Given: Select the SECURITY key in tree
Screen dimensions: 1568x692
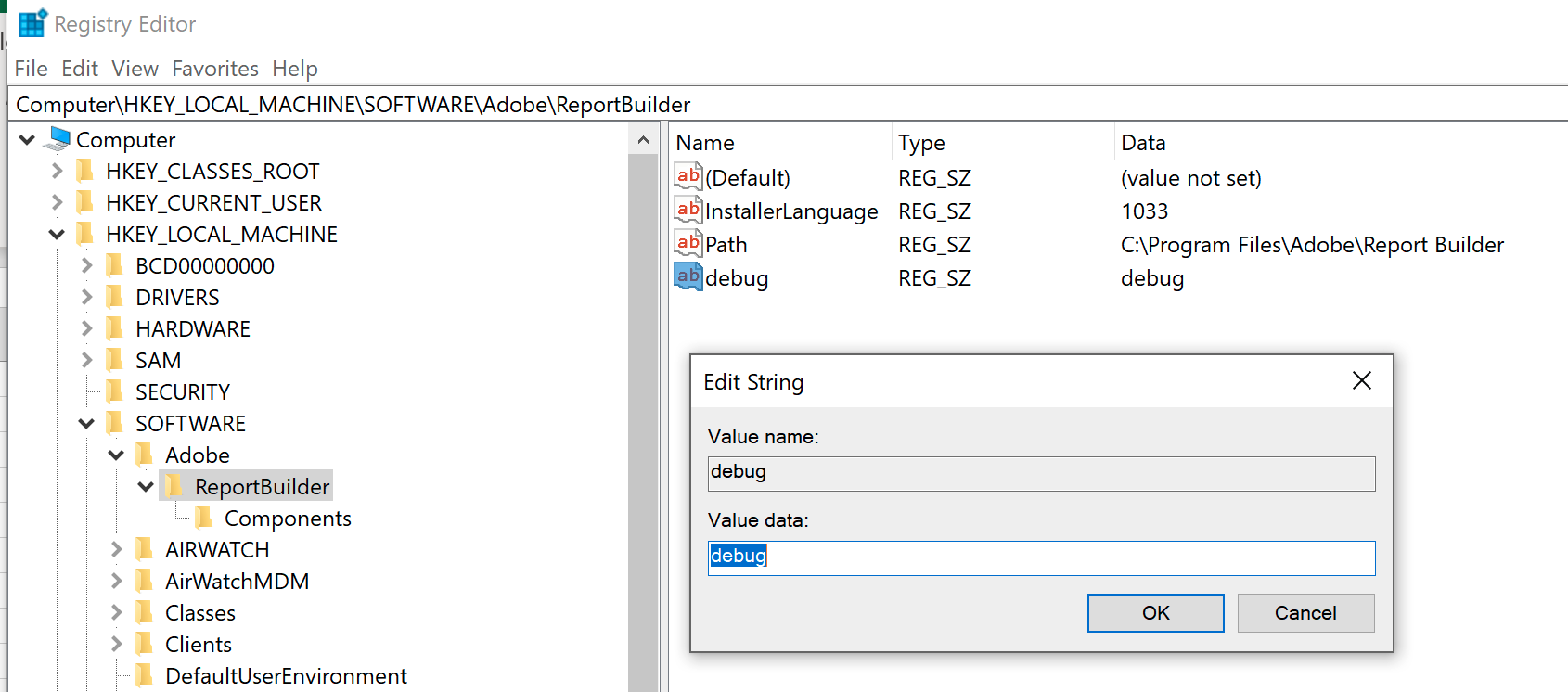Looking at the screenshot, I should click(x=182, y=392).
